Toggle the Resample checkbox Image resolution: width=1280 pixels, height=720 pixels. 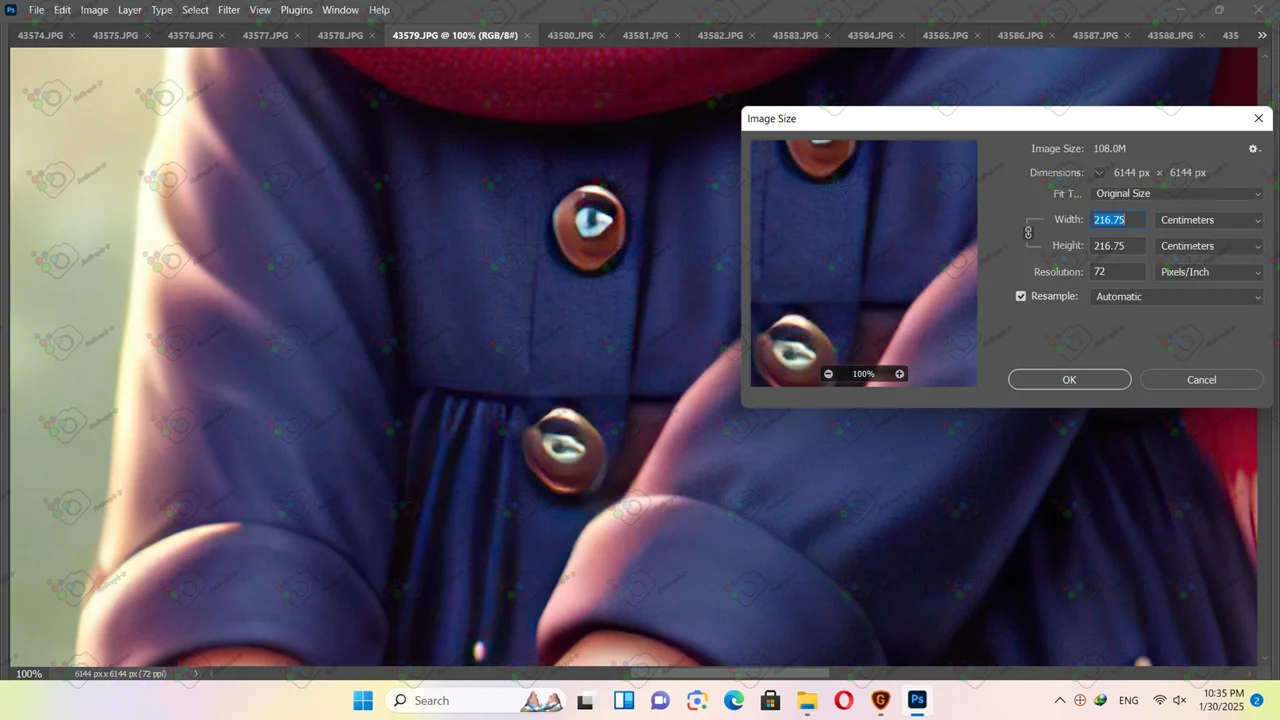click(1021, 297)
